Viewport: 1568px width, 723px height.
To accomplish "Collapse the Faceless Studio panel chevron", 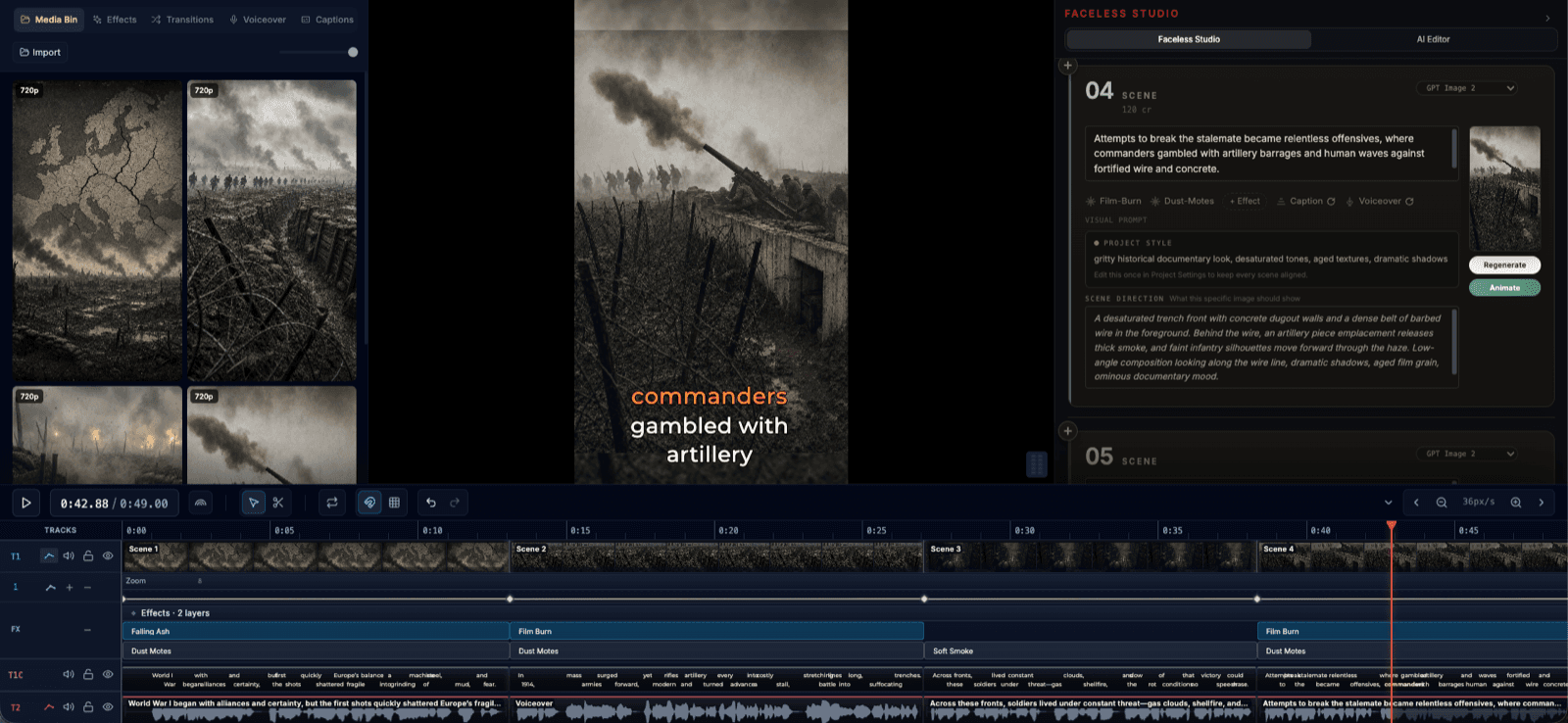I will coord(1547,18).
